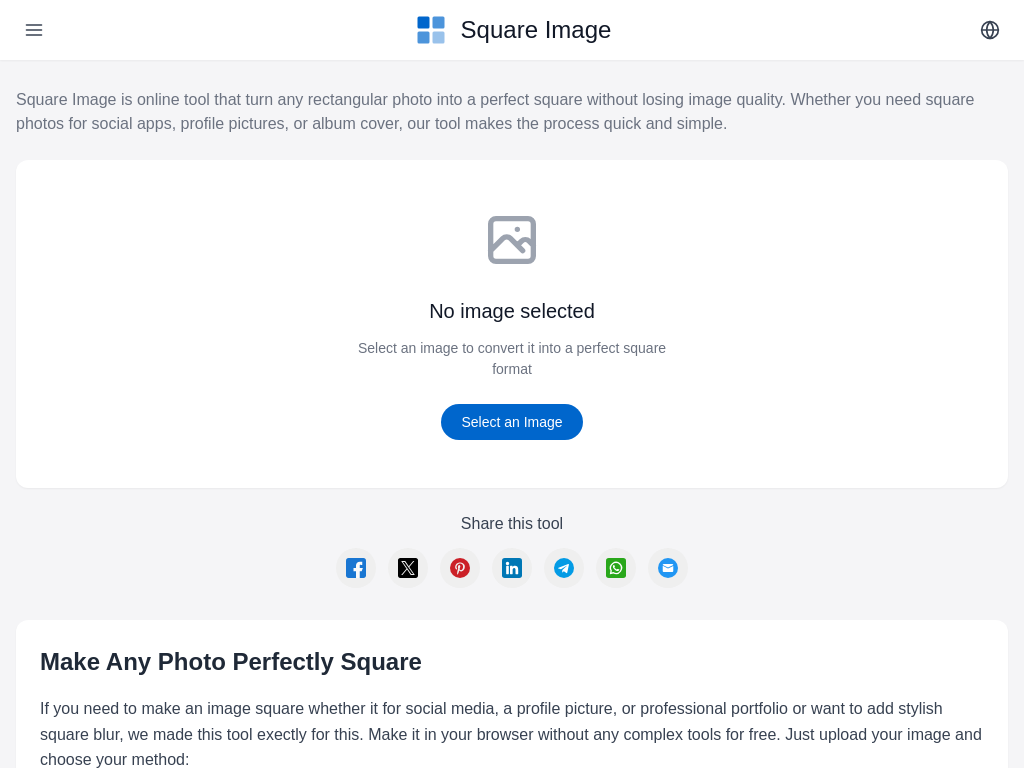The image size is (1024, 768).
Task: Click the paragraph explaining square blur methods
Action: click(x=510, y=734)
